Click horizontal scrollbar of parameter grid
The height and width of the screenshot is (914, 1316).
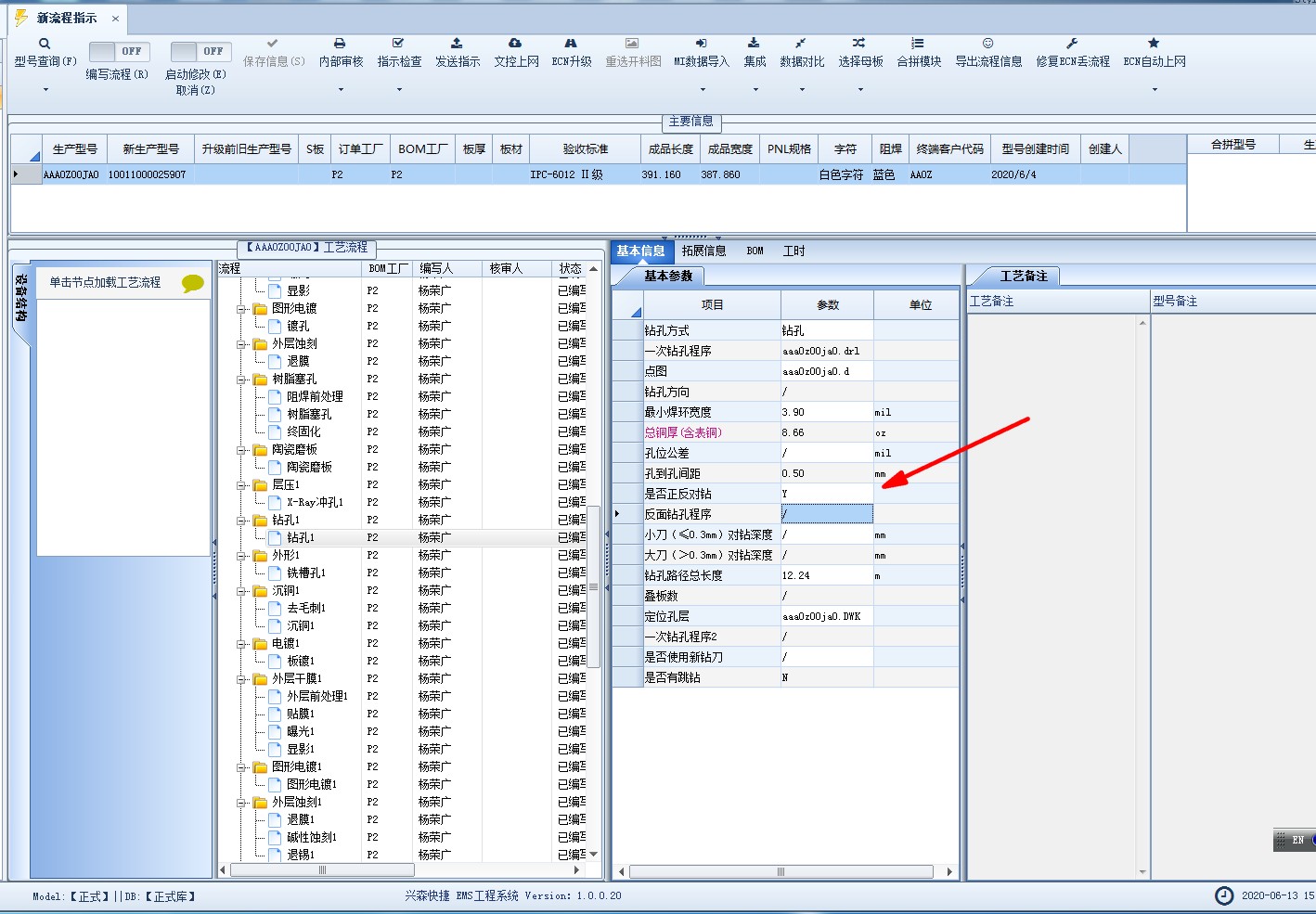point(781,871)
